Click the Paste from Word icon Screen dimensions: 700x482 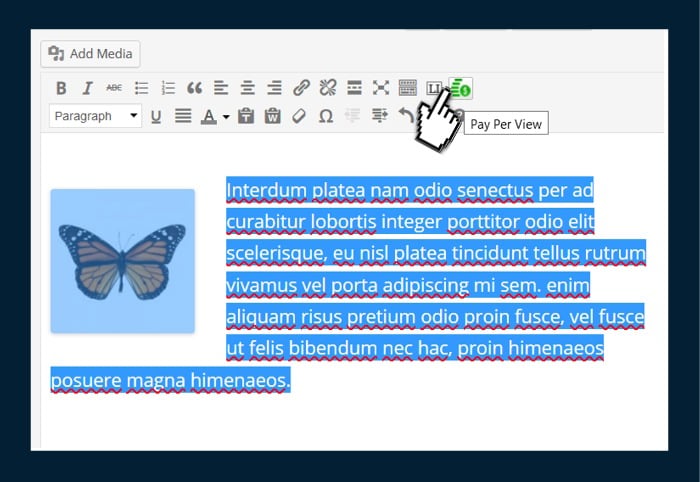[272, 116]
